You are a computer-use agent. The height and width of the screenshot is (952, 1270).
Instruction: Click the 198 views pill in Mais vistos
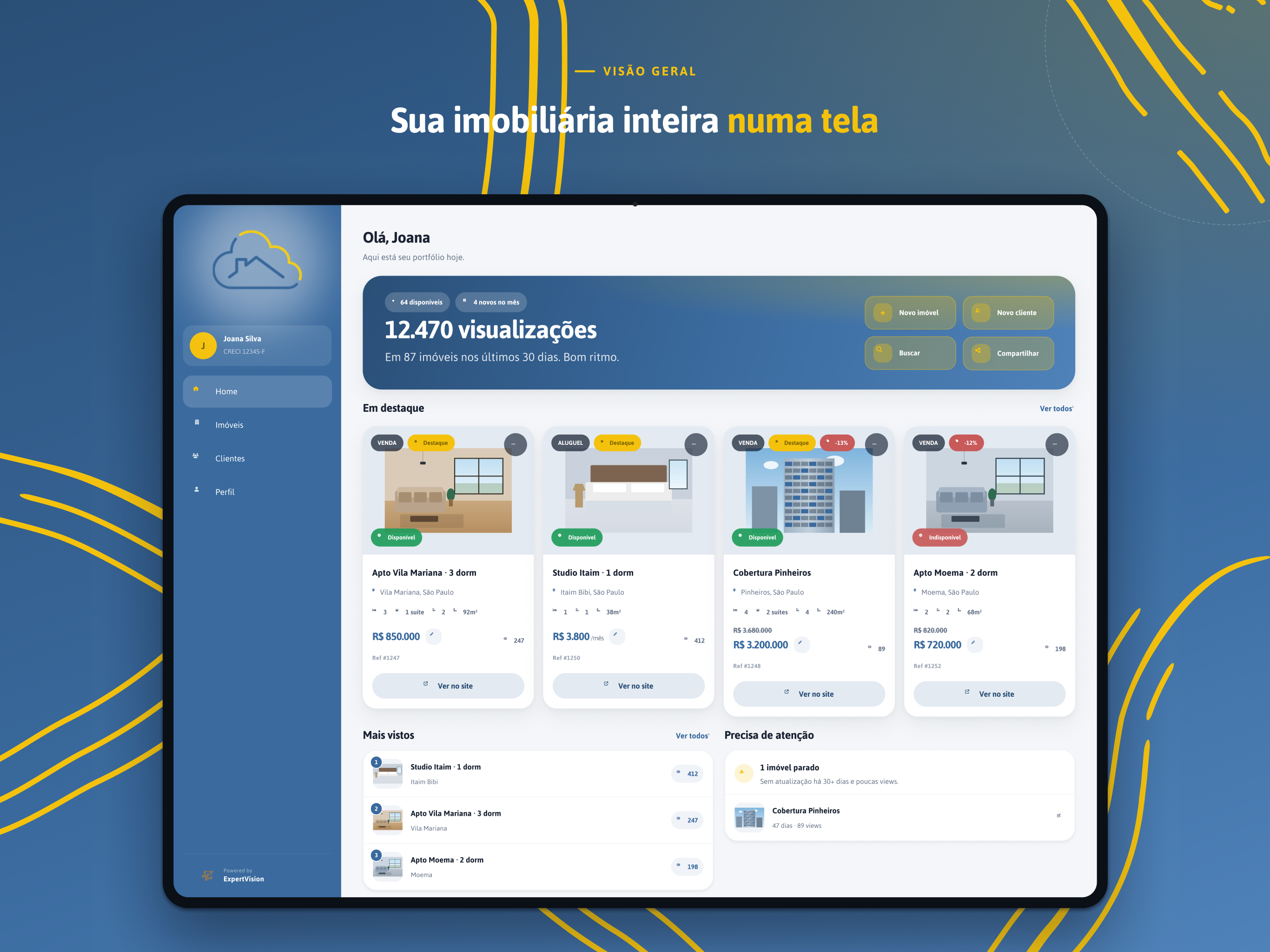[687, 867]
